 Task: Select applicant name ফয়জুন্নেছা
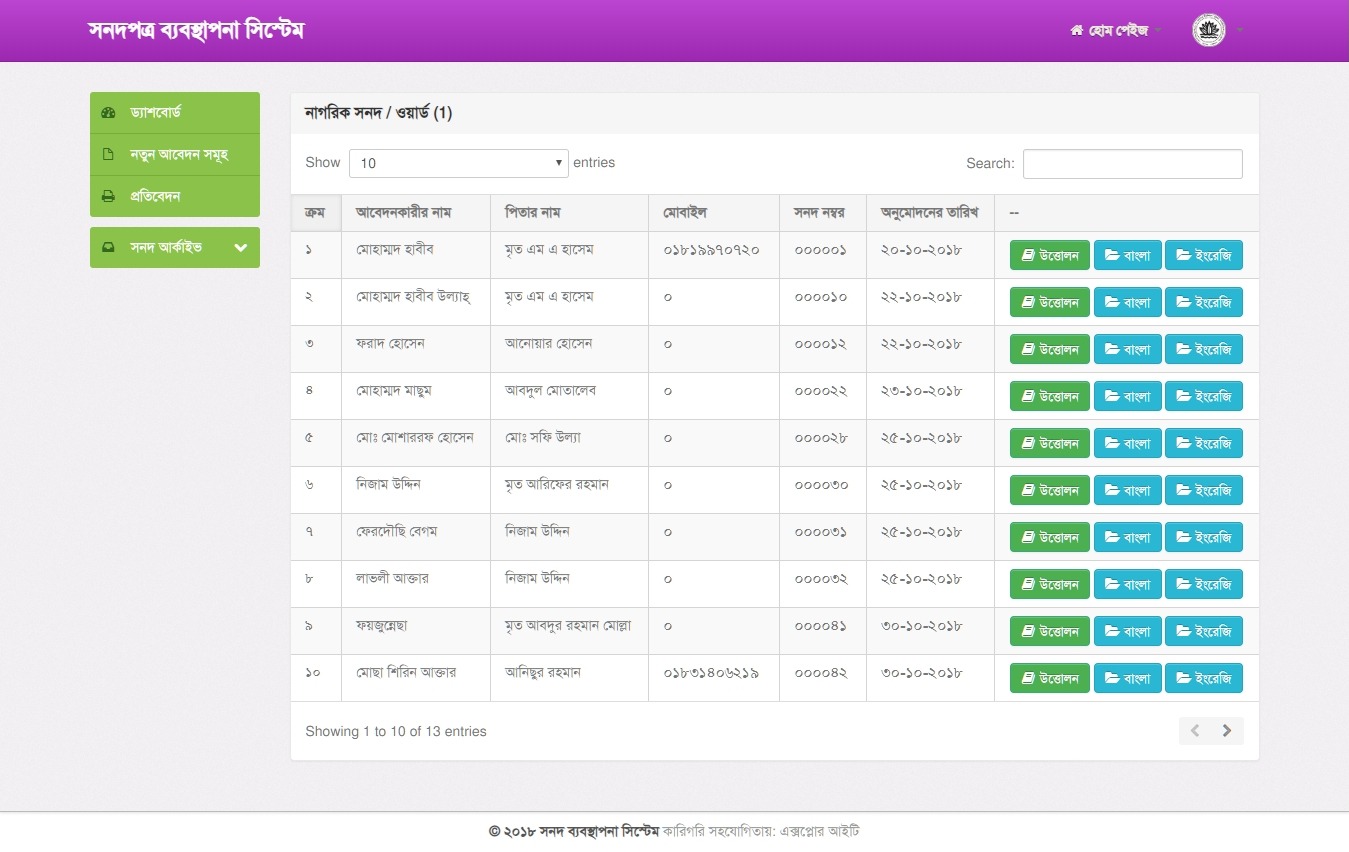point(381,626)
